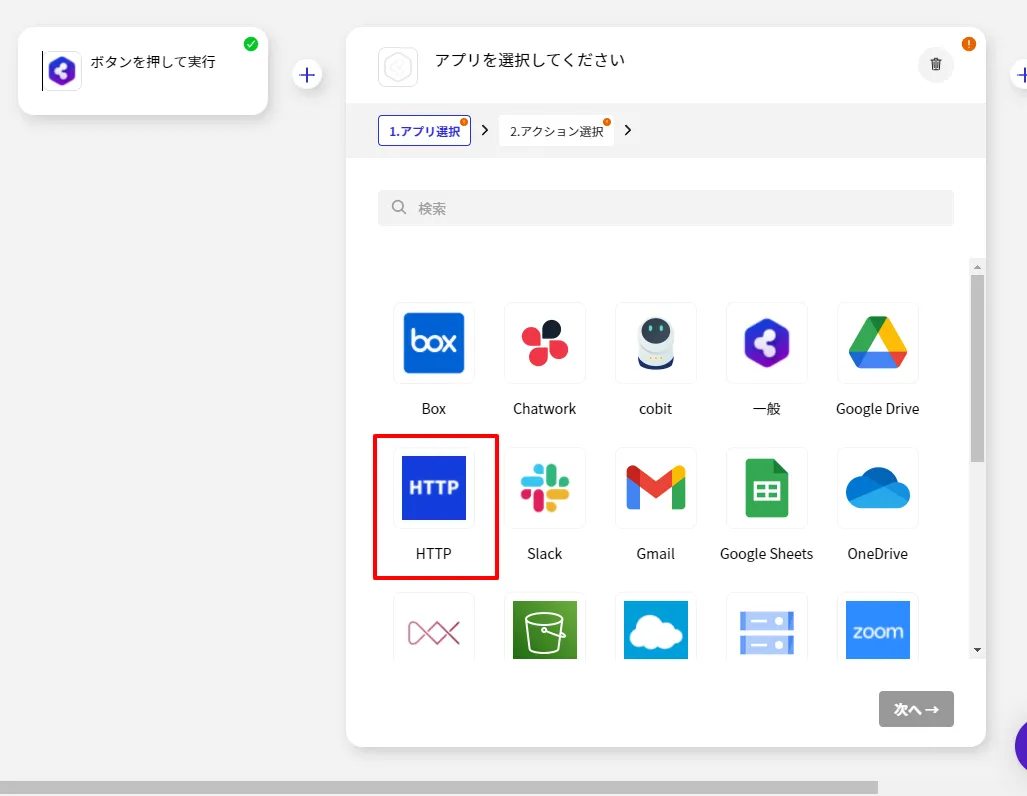Choose the OneDrive app icon
This screenshot has height=796, width=1027.
[x=877, y=488]
